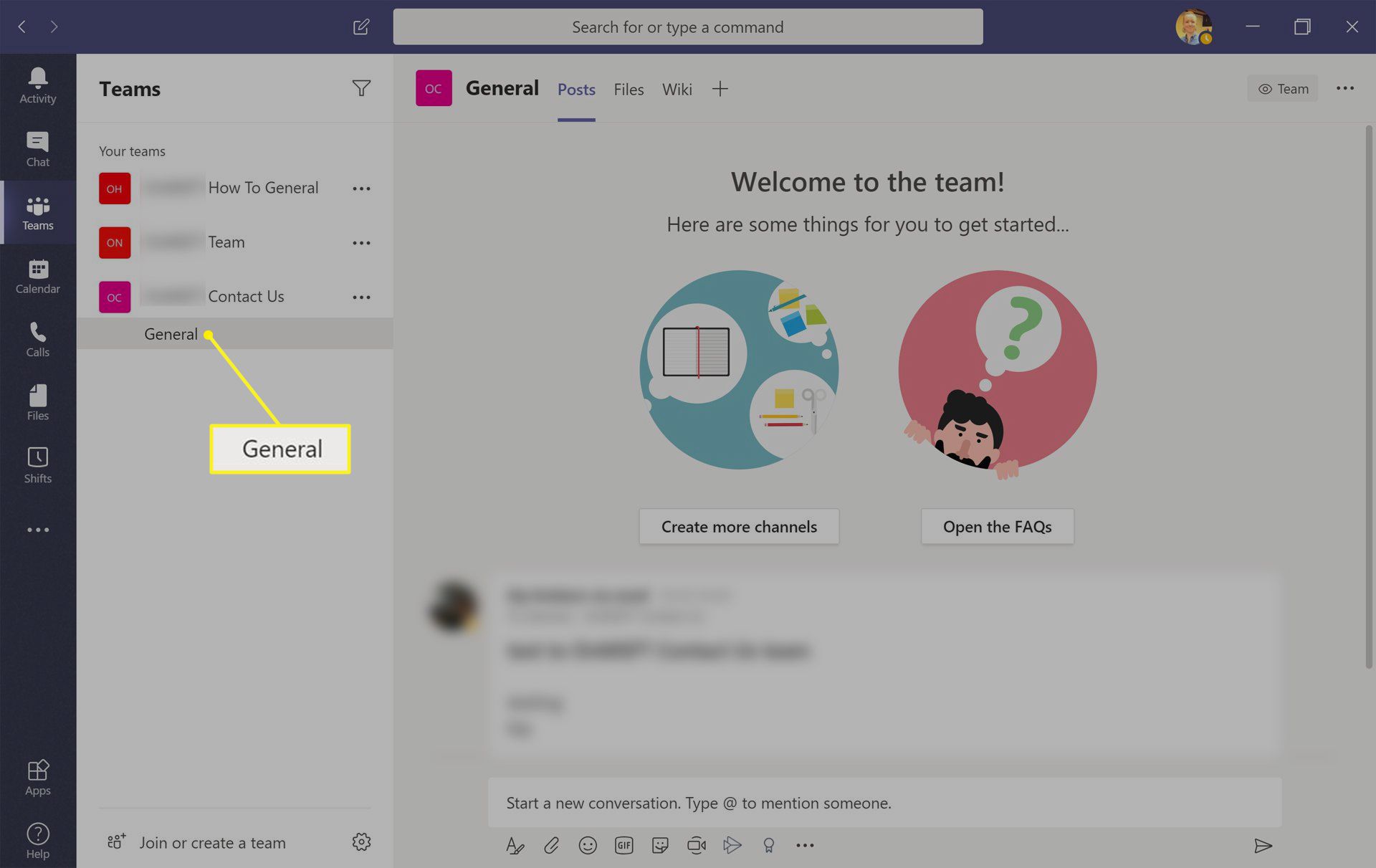1376x868 pixels.
Task: Expand the three-dot menu for How To General
Action: coord(363,188)
